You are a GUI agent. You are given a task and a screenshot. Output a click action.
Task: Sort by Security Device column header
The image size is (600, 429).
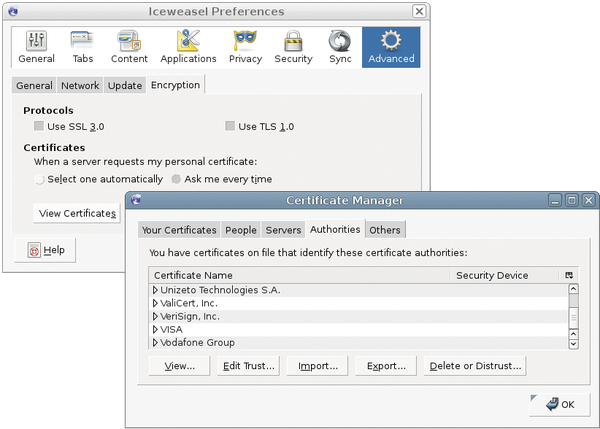pos(505,275)
